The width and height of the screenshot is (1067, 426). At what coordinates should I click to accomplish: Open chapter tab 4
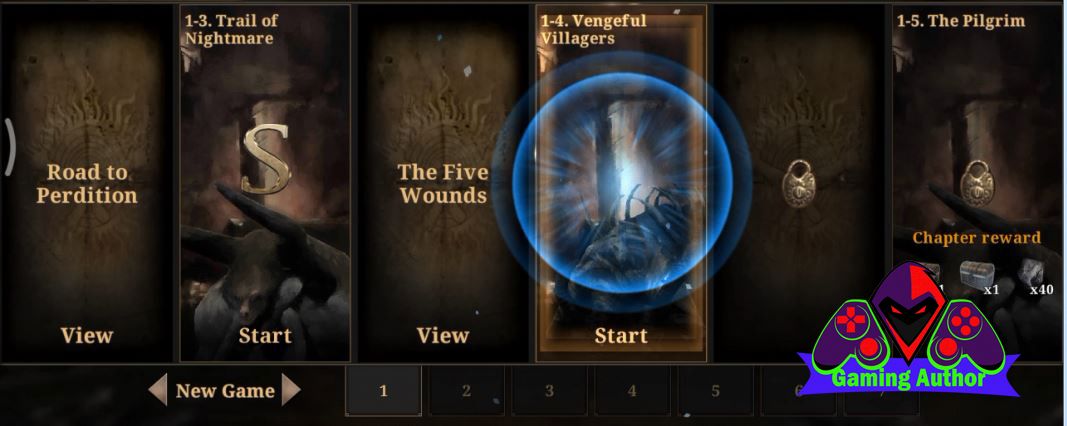click(632, 391)
